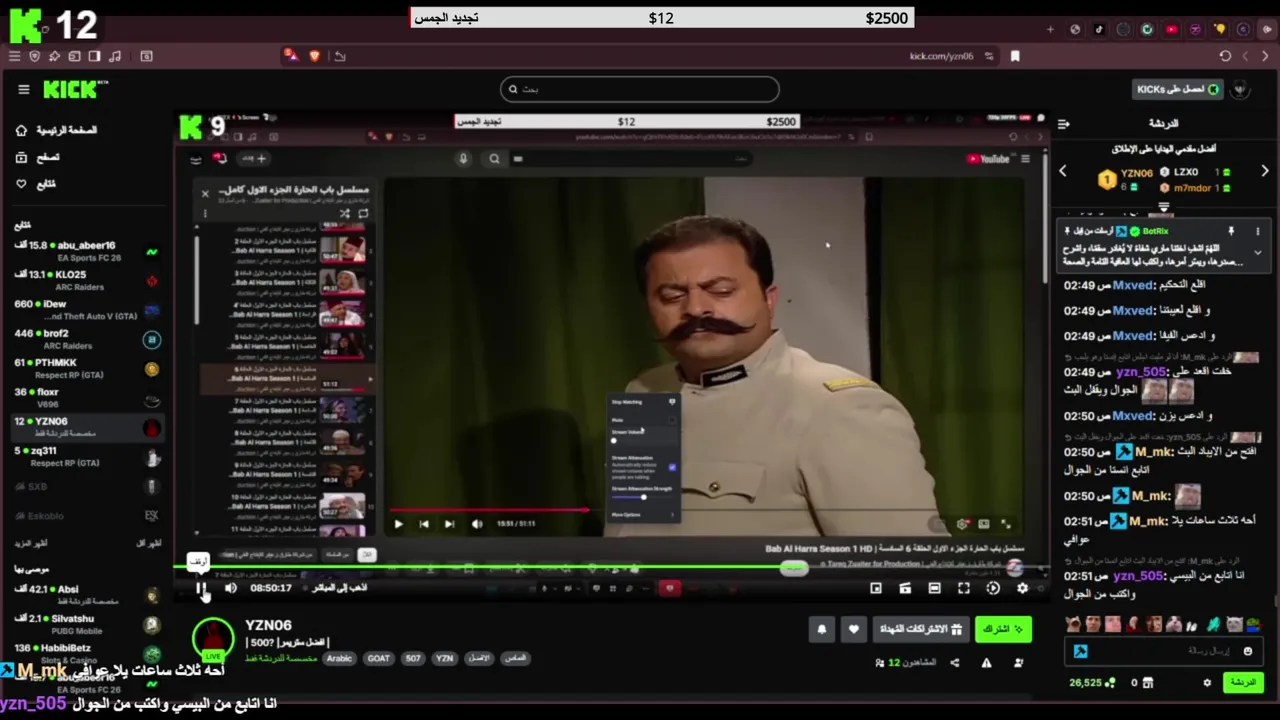Click the YZN tag
Image resolution: width=1280 pixels, height=720 pixels.
coord(445,659)
